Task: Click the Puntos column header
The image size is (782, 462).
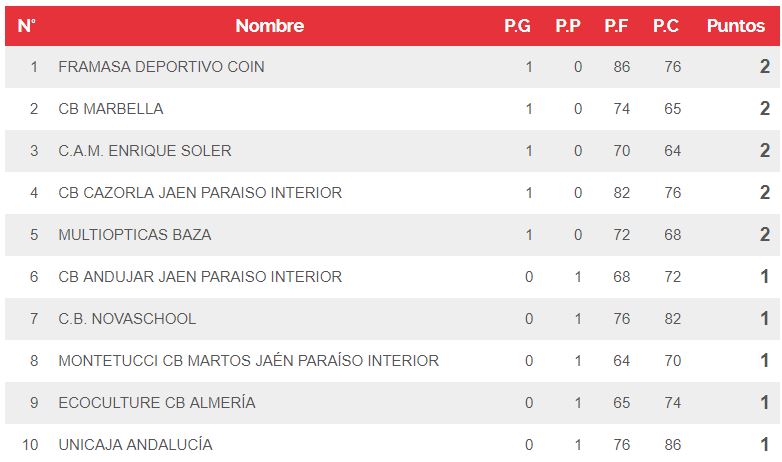Action: click(735, 26)
